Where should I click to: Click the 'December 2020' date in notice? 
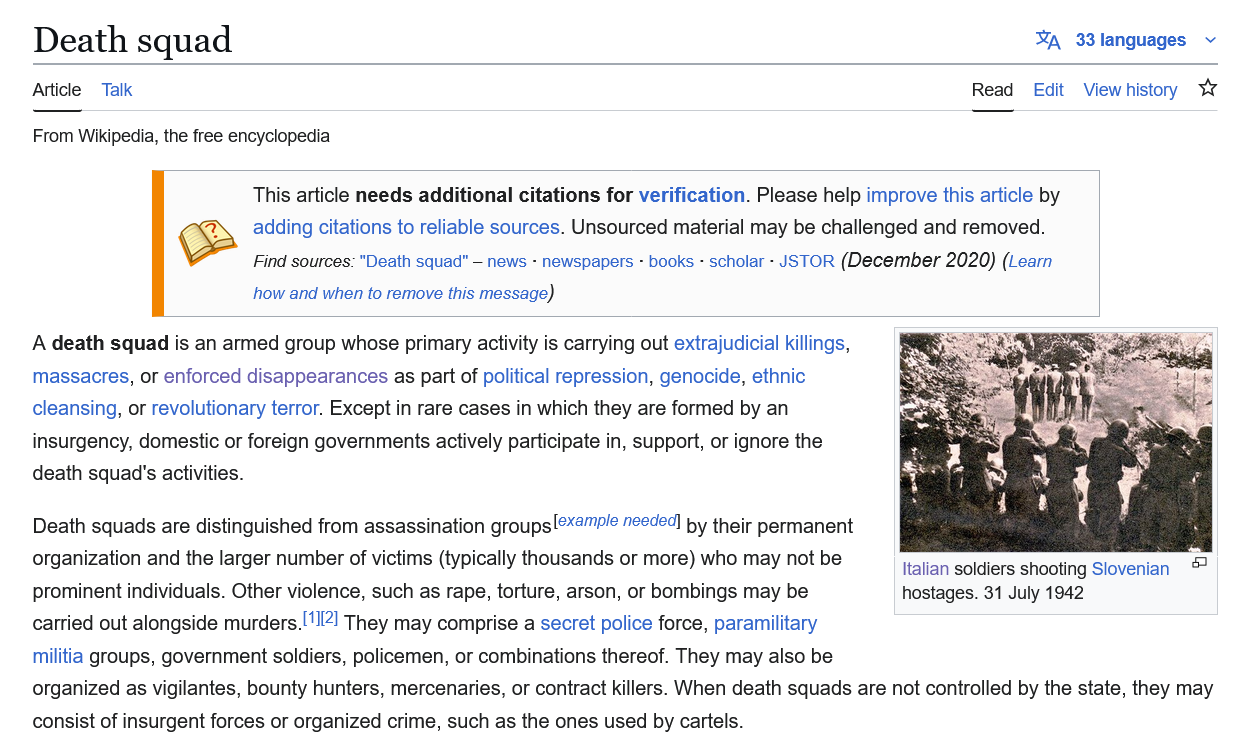[x=918, y=260]
